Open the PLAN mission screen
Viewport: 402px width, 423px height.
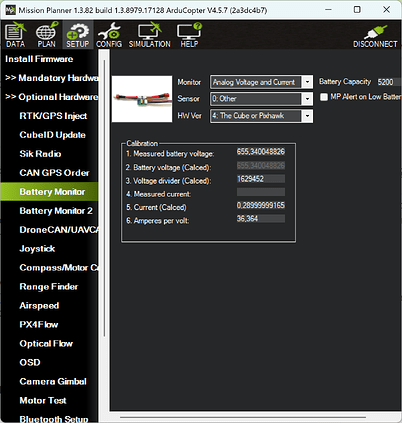(x=47, y=35)
